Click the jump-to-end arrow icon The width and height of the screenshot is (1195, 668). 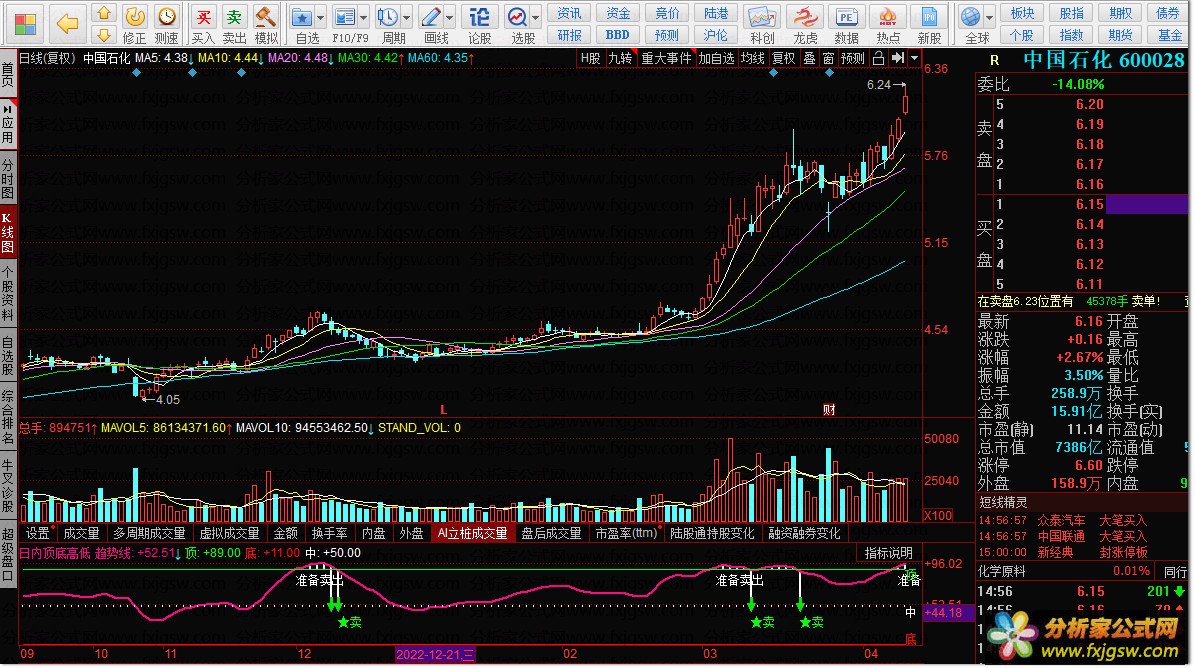[898, 59]
